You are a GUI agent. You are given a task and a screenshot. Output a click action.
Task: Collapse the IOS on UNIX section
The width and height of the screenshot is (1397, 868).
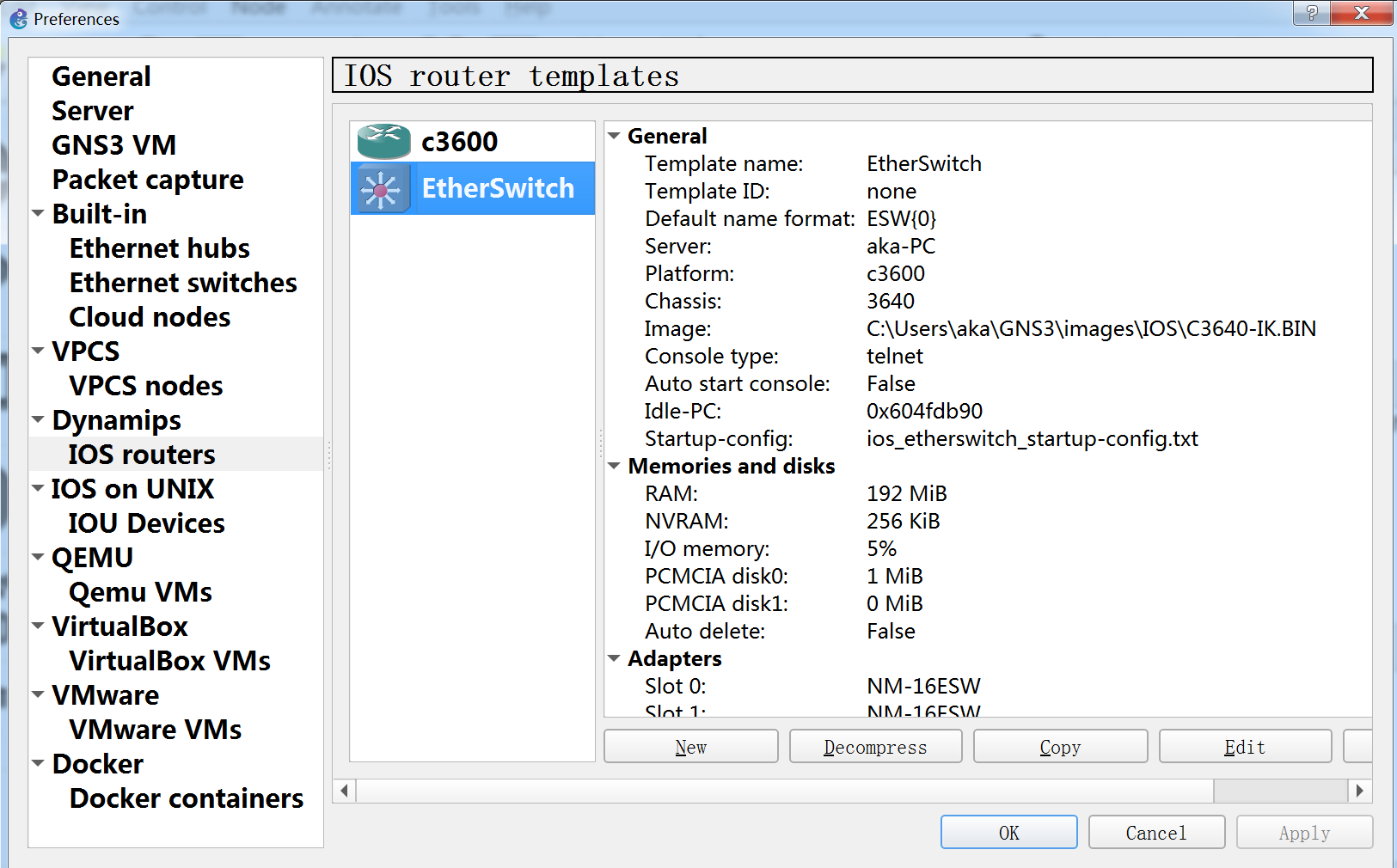(x=38, y=487)
